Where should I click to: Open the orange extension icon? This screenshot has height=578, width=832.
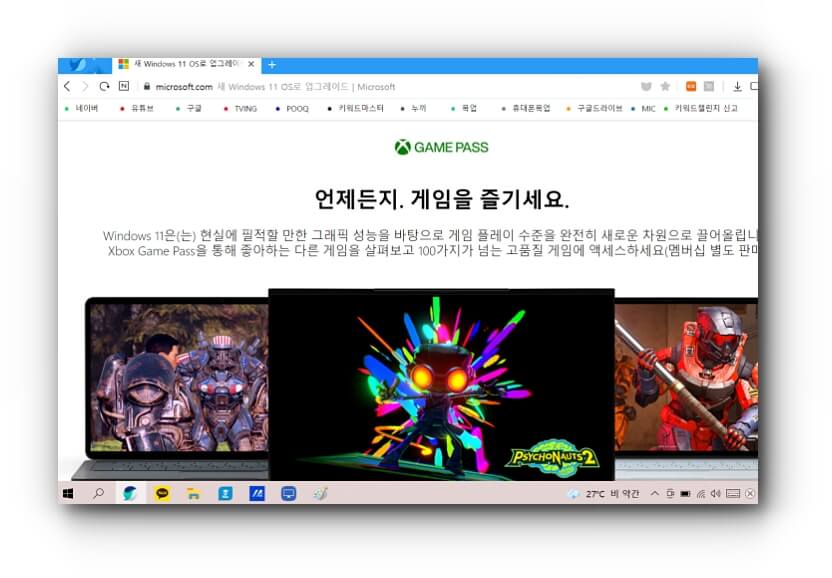(691, 86)
